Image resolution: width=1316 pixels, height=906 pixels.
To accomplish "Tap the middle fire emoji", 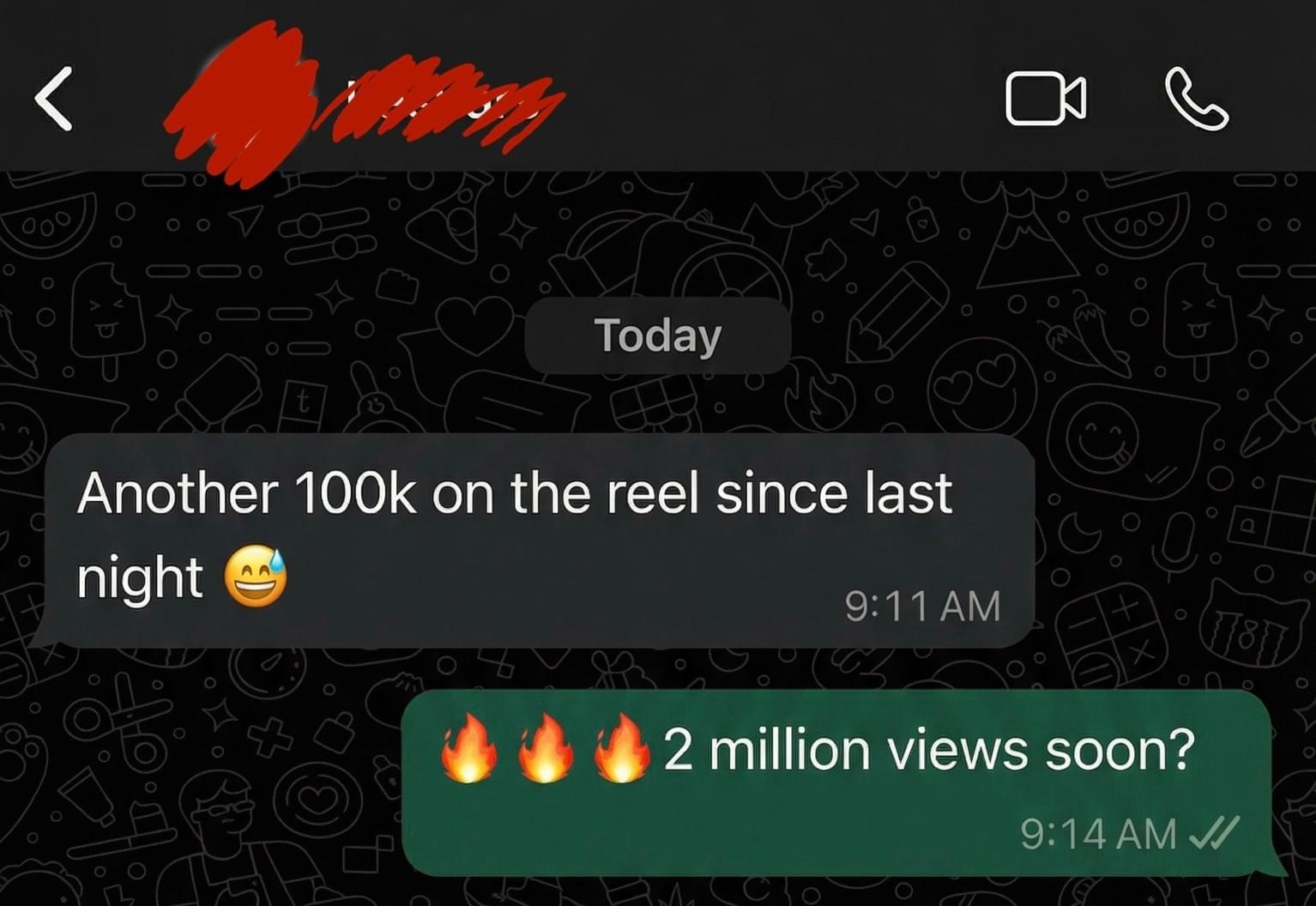I will click(546, 749).
